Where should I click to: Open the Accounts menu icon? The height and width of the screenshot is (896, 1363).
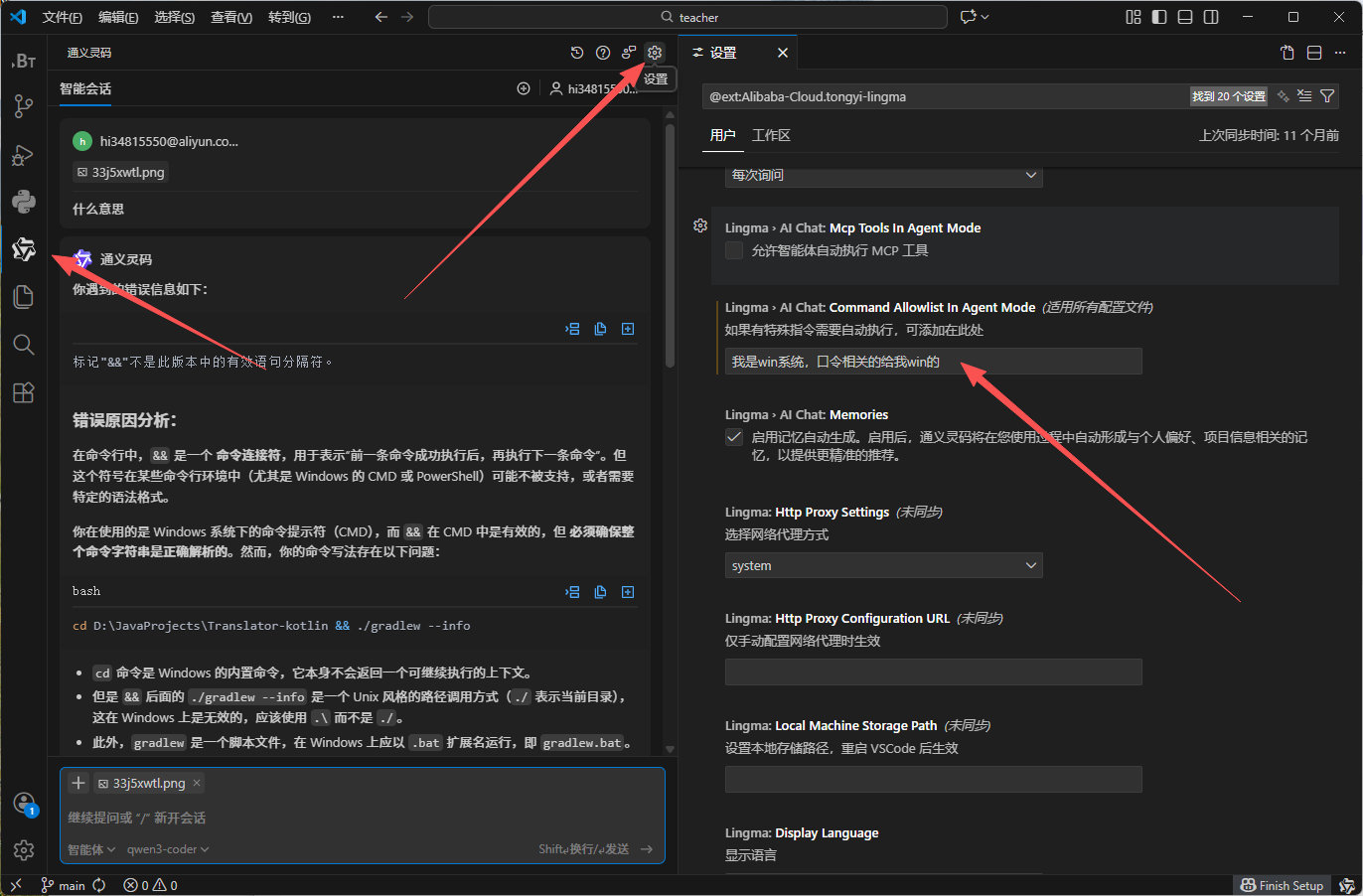pyautogui.click(x=24, y=803)
